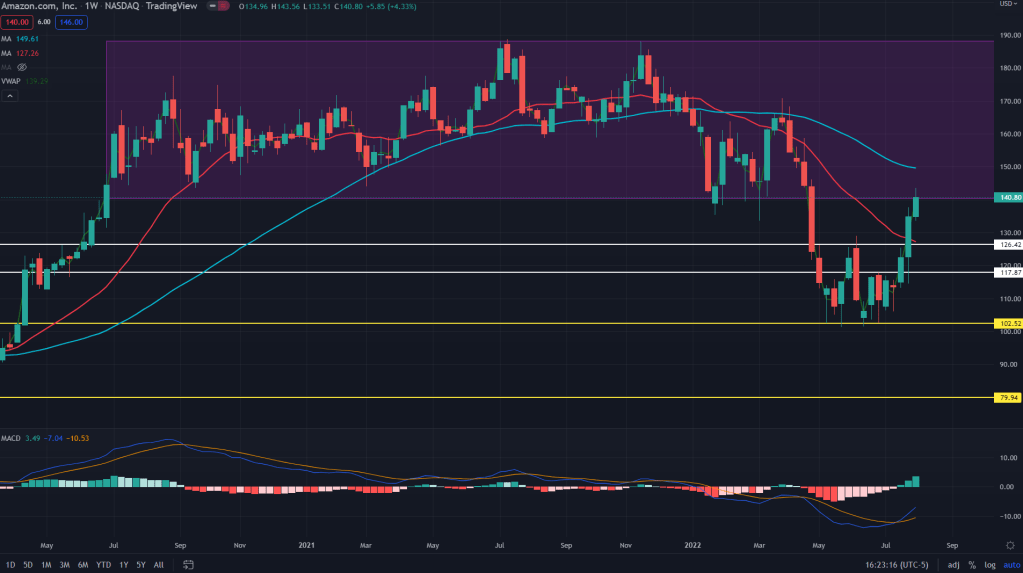
Task: Select the MACD indicator label
Action: 12,438
